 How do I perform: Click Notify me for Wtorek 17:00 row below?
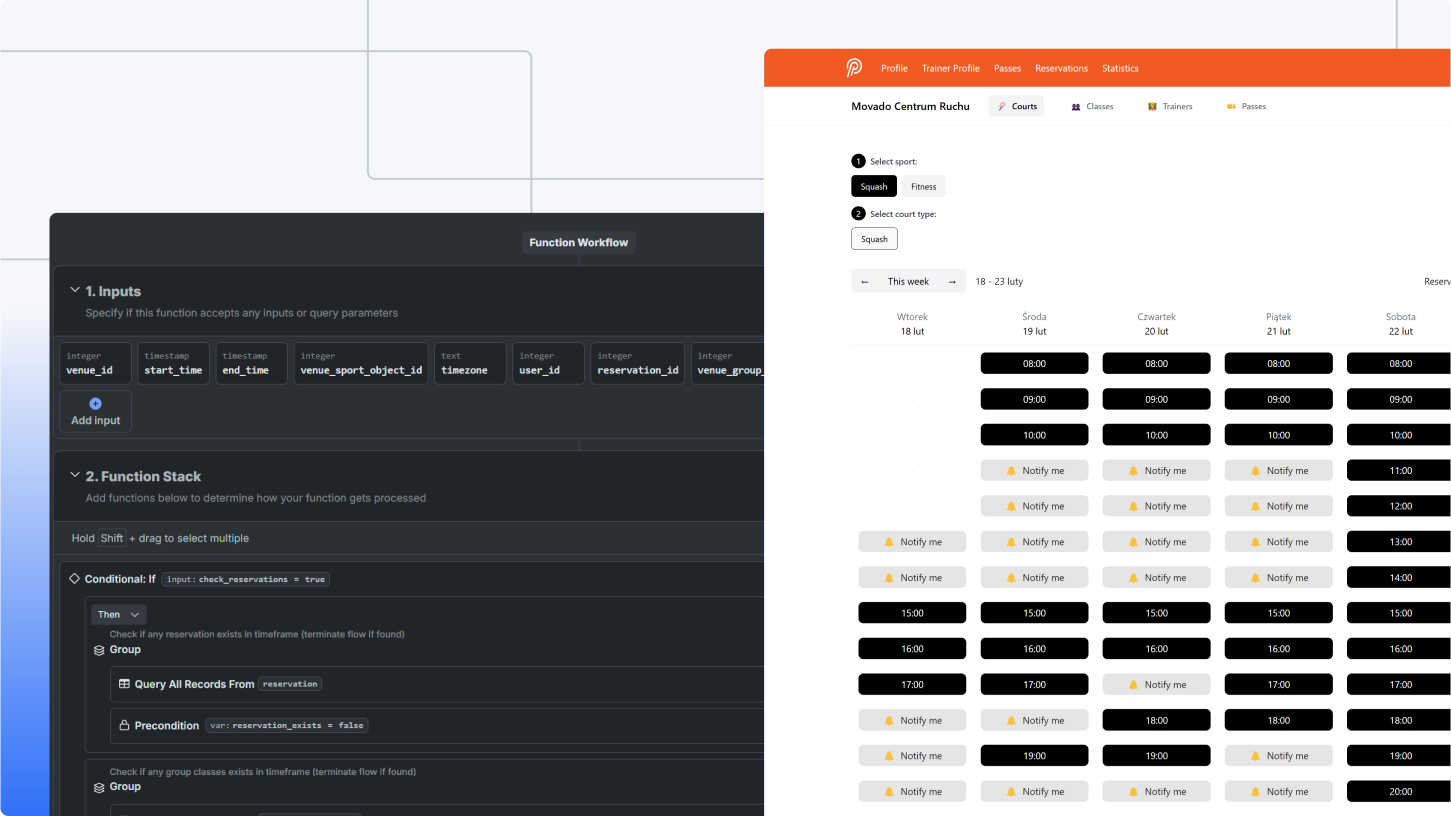912,720
